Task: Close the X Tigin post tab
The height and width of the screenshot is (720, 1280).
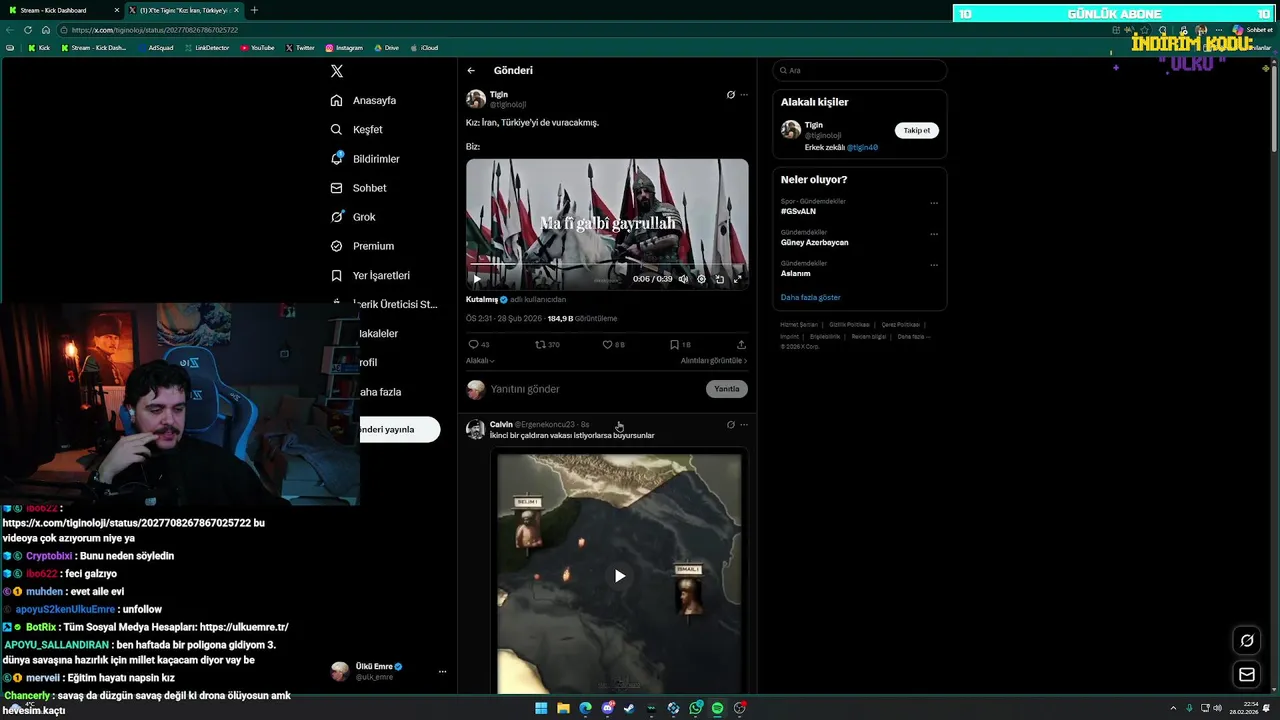Action: pos(237,10)
